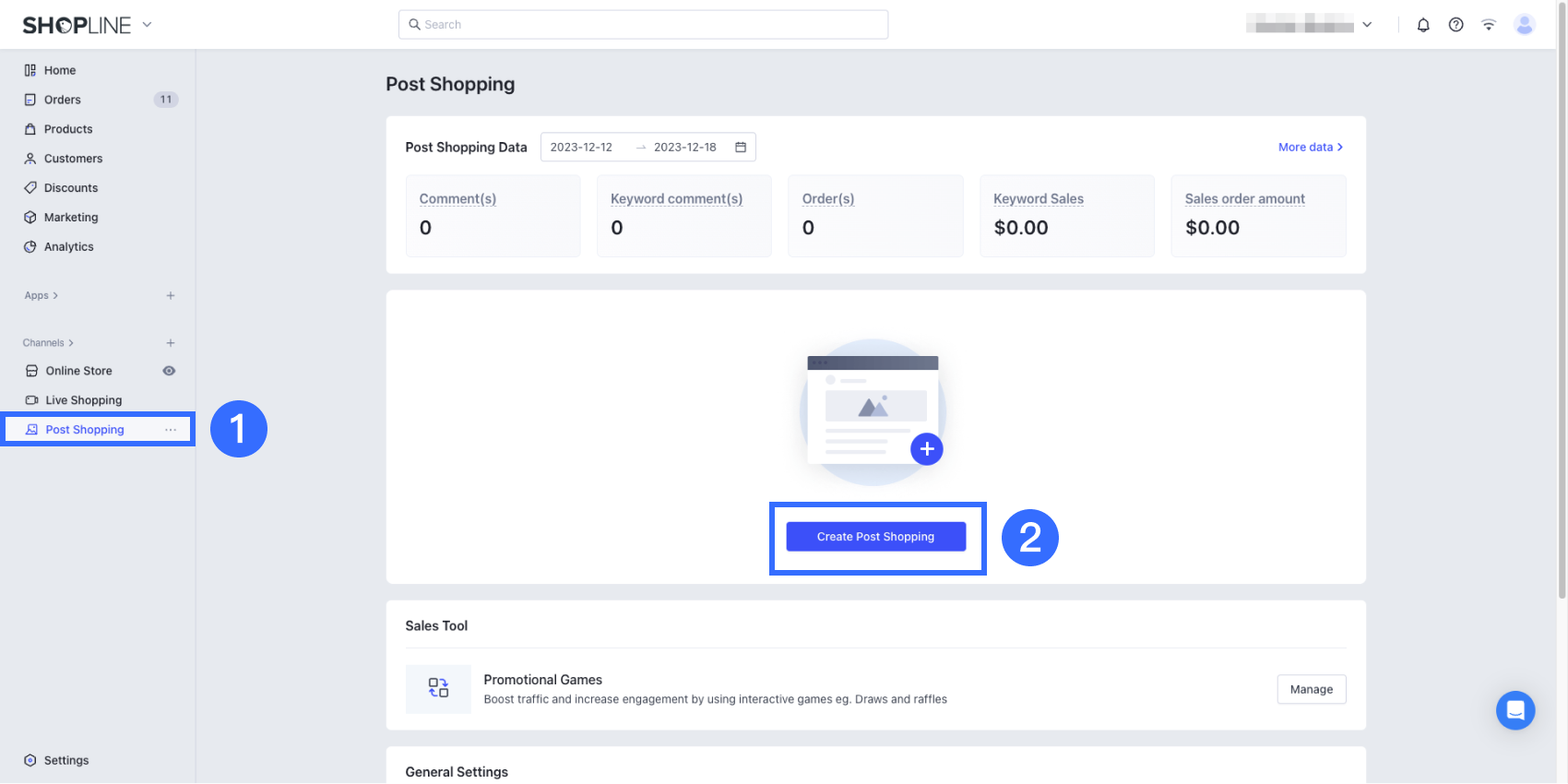Expand the SHOPLINE store switcher dropdown
Viewport: 1568px width, 784px height.
point(147,25)
